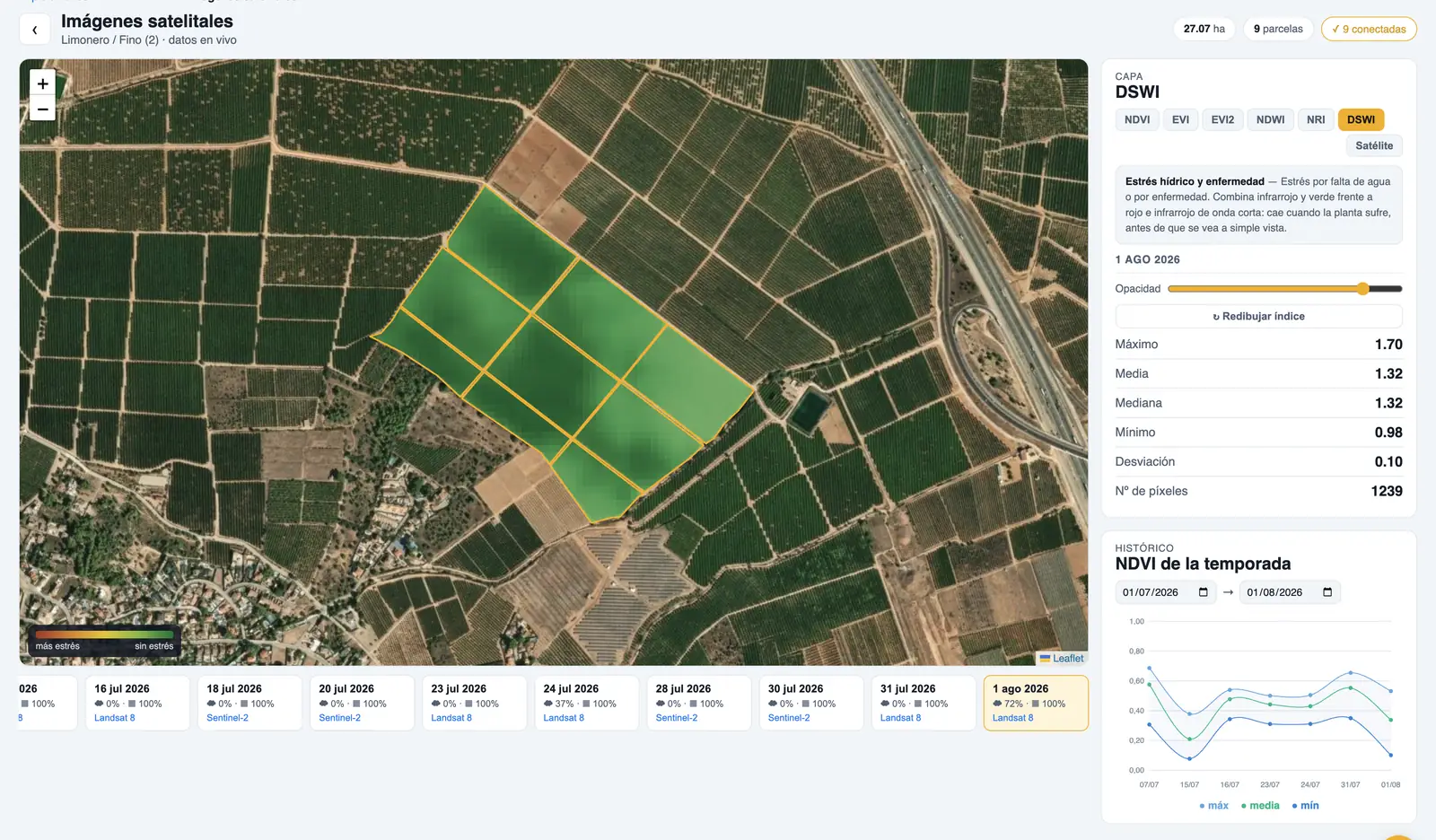Screen dimensions: 1436x840
Task: Toggle the media series in chart legend
Action: pos(1260,805)
